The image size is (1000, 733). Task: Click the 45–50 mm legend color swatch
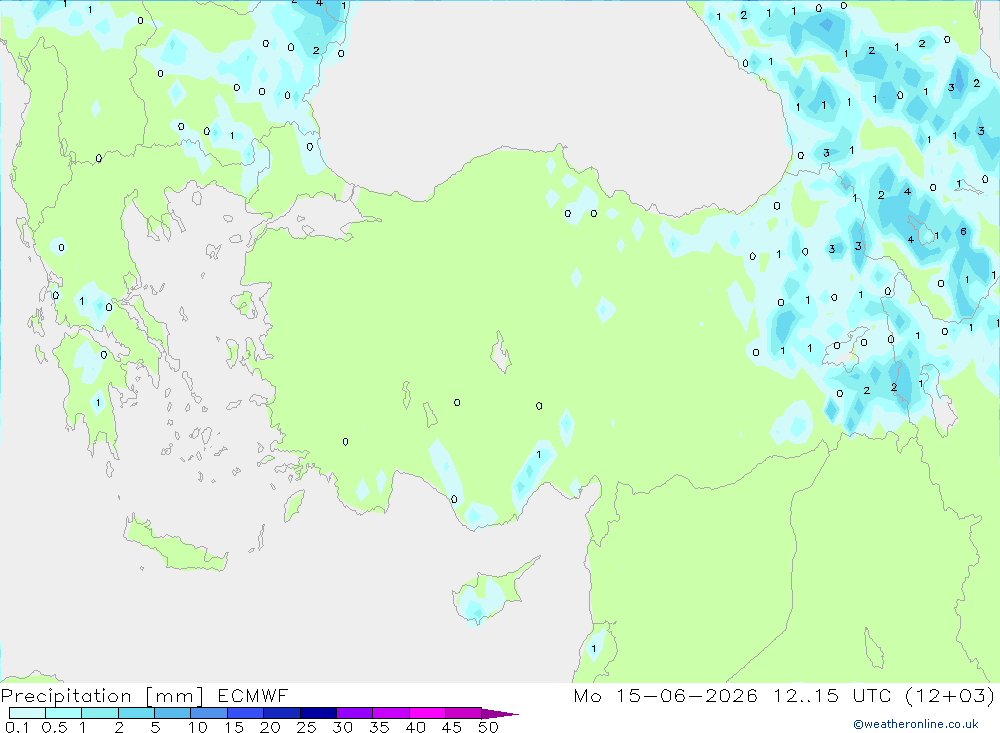[464, 713]
